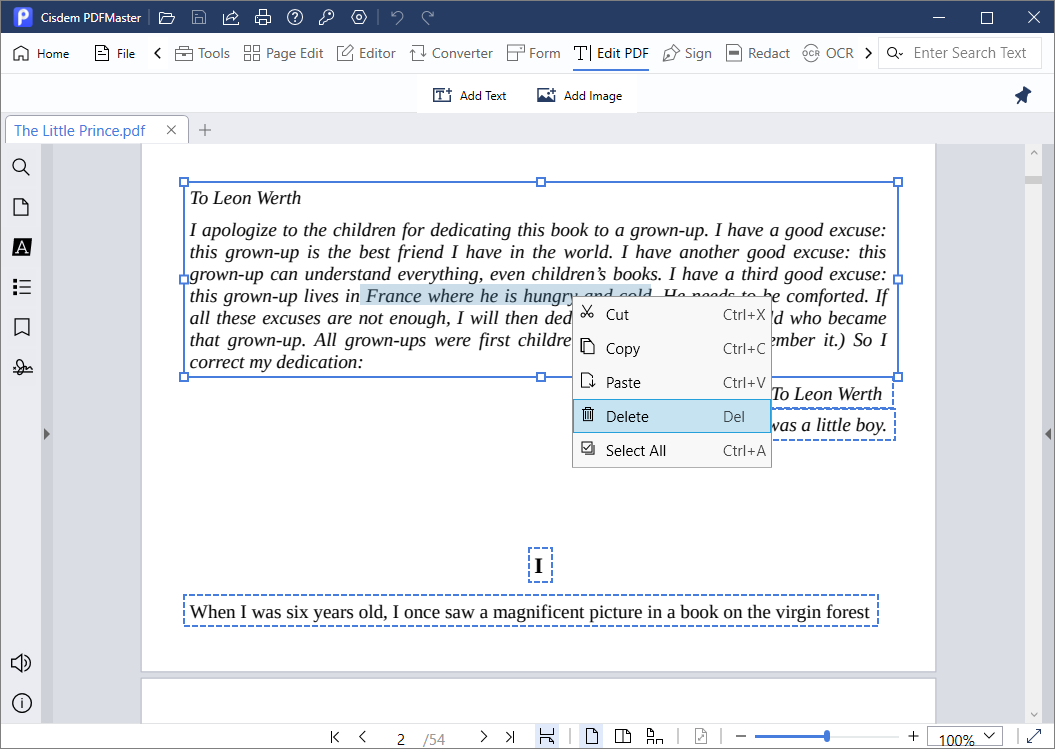Select the cover page view icon
This screenshot has width=1055, height=749.
coord(654,736)
